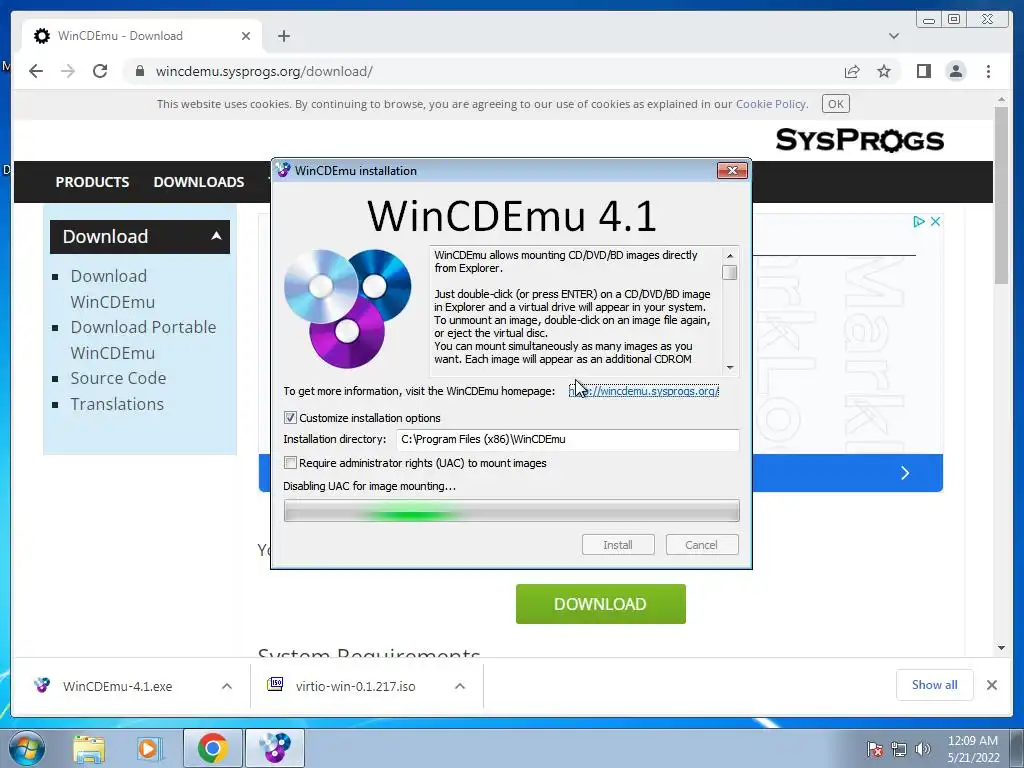Click the SysProgs logo
1024x768 pixels.
(x=859, y=140)
